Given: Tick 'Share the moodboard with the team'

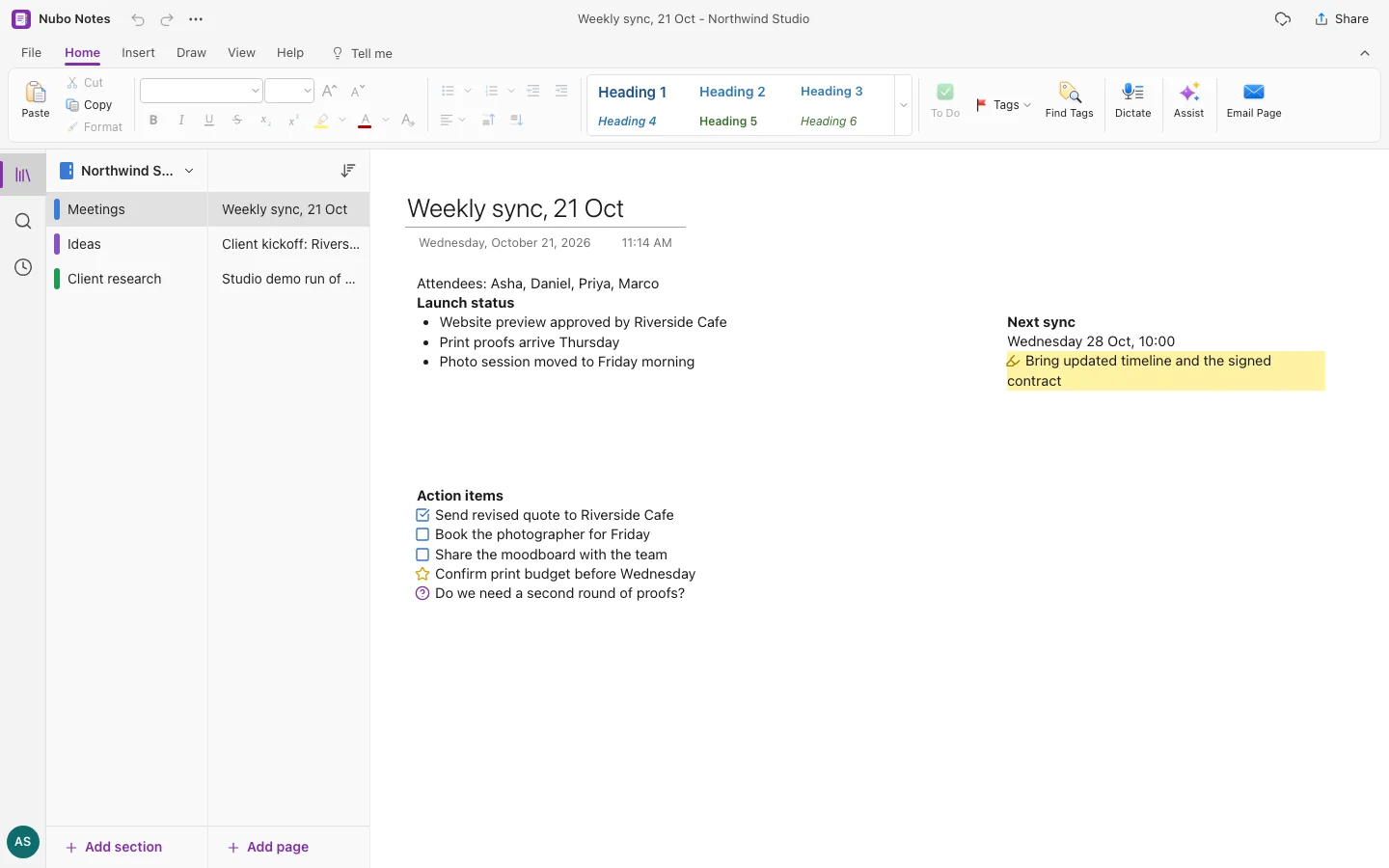Looking at the screenshot, I should [422, 556].
